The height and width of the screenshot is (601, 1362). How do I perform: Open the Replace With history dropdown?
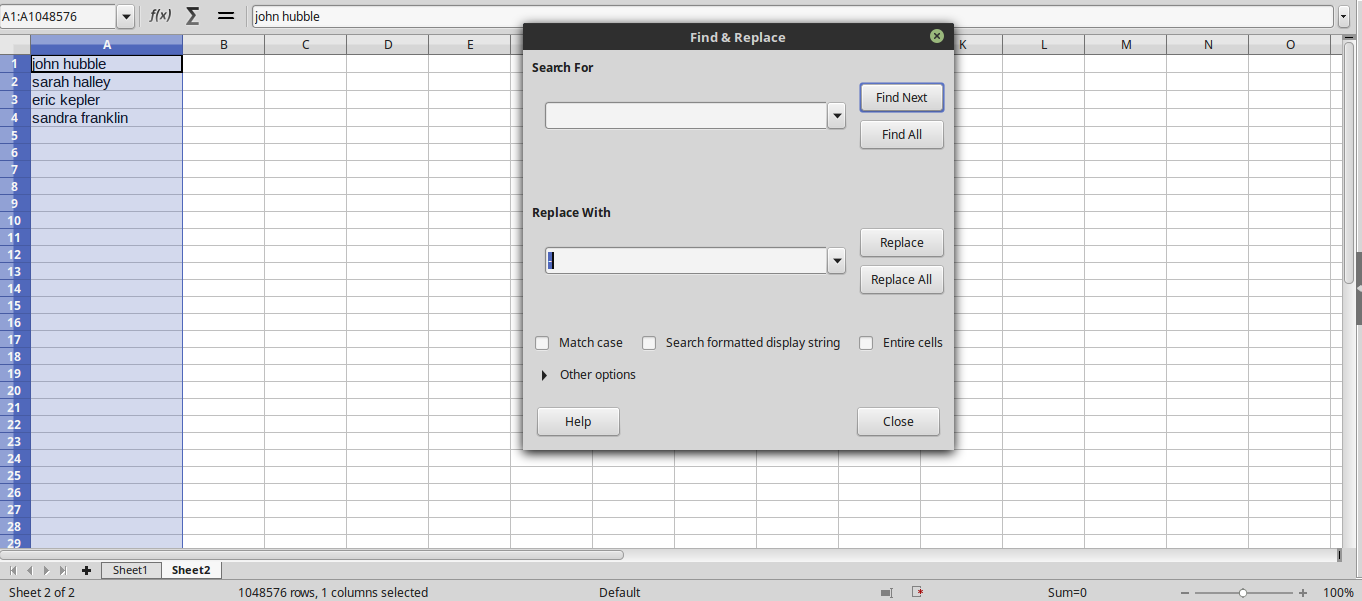(836, 261)
